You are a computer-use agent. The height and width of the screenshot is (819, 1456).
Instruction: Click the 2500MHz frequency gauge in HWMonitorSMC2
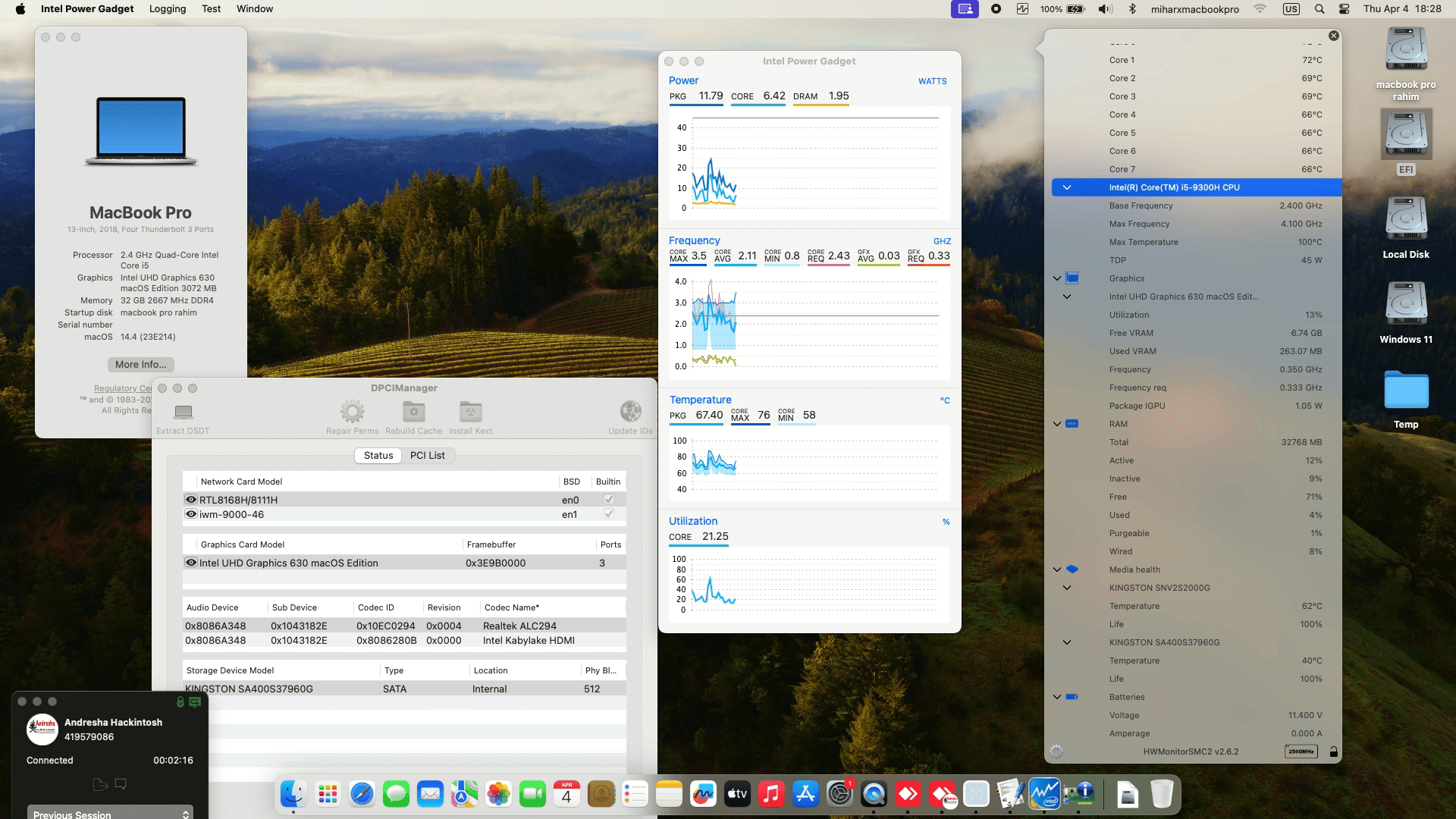tap(1301, 752)
